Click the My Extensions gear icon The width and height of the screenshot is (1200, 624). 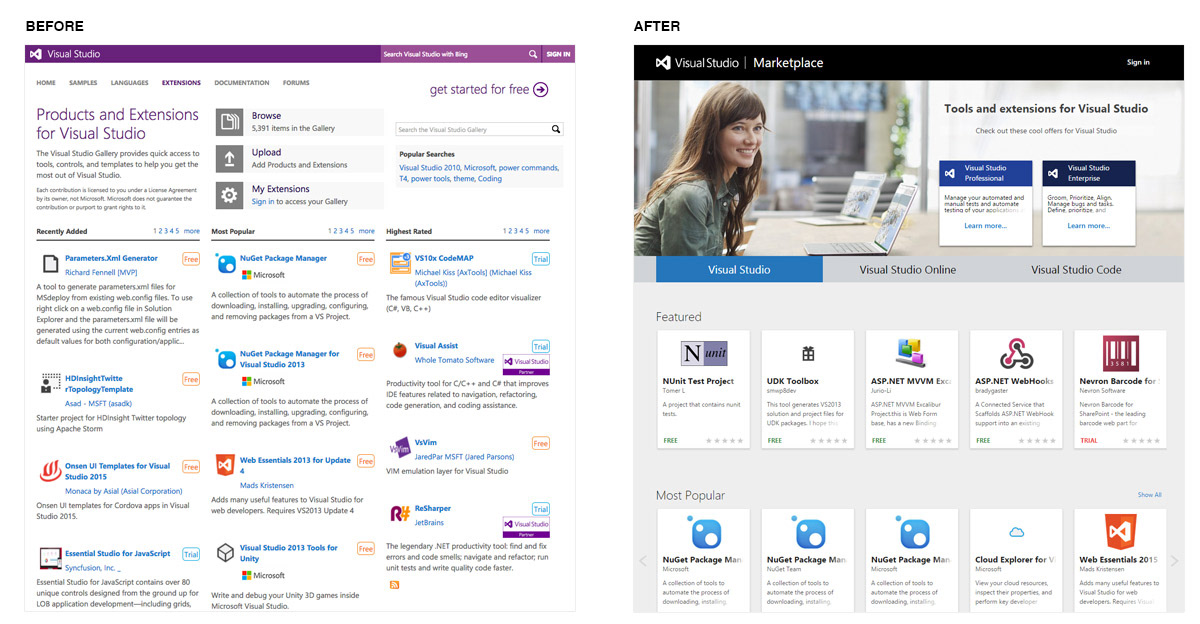(x=229, y=195)
